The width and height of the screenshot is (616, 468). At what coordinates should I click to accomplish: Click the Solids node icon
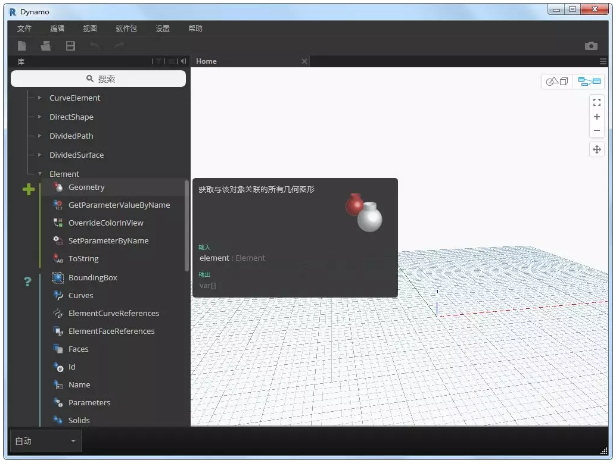coord(58,420)
